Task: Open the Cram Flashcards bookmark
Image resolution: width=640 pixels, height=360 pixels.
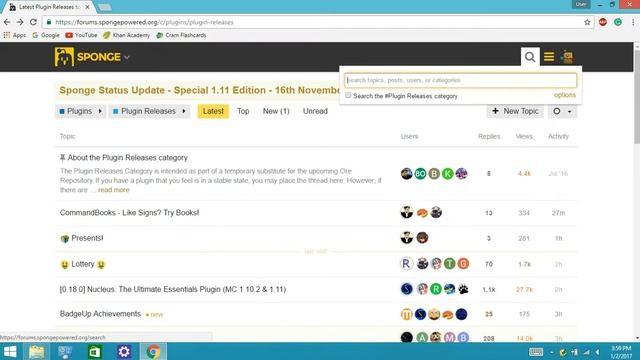Action: (x=181, y=35)
